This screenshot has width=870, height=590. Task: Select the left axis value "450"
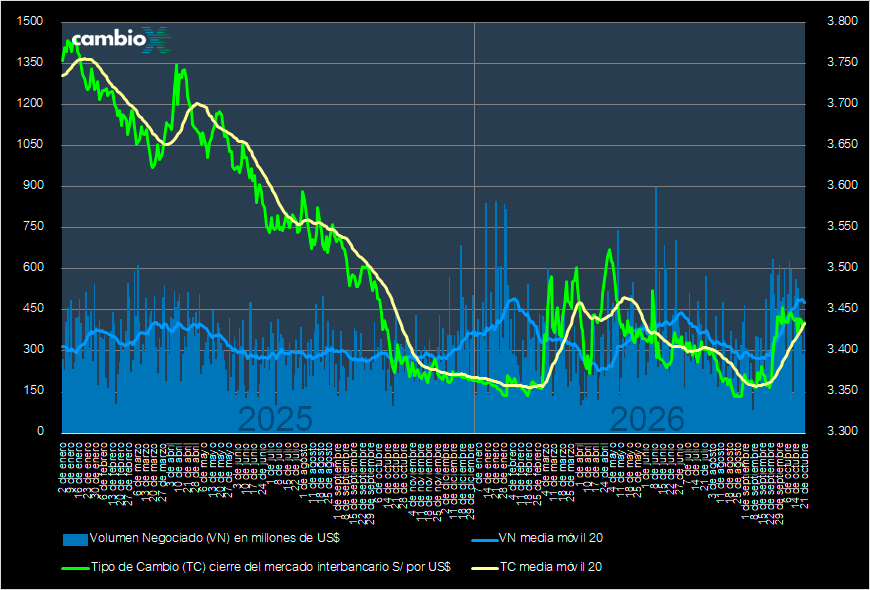[x=32, y=309]
